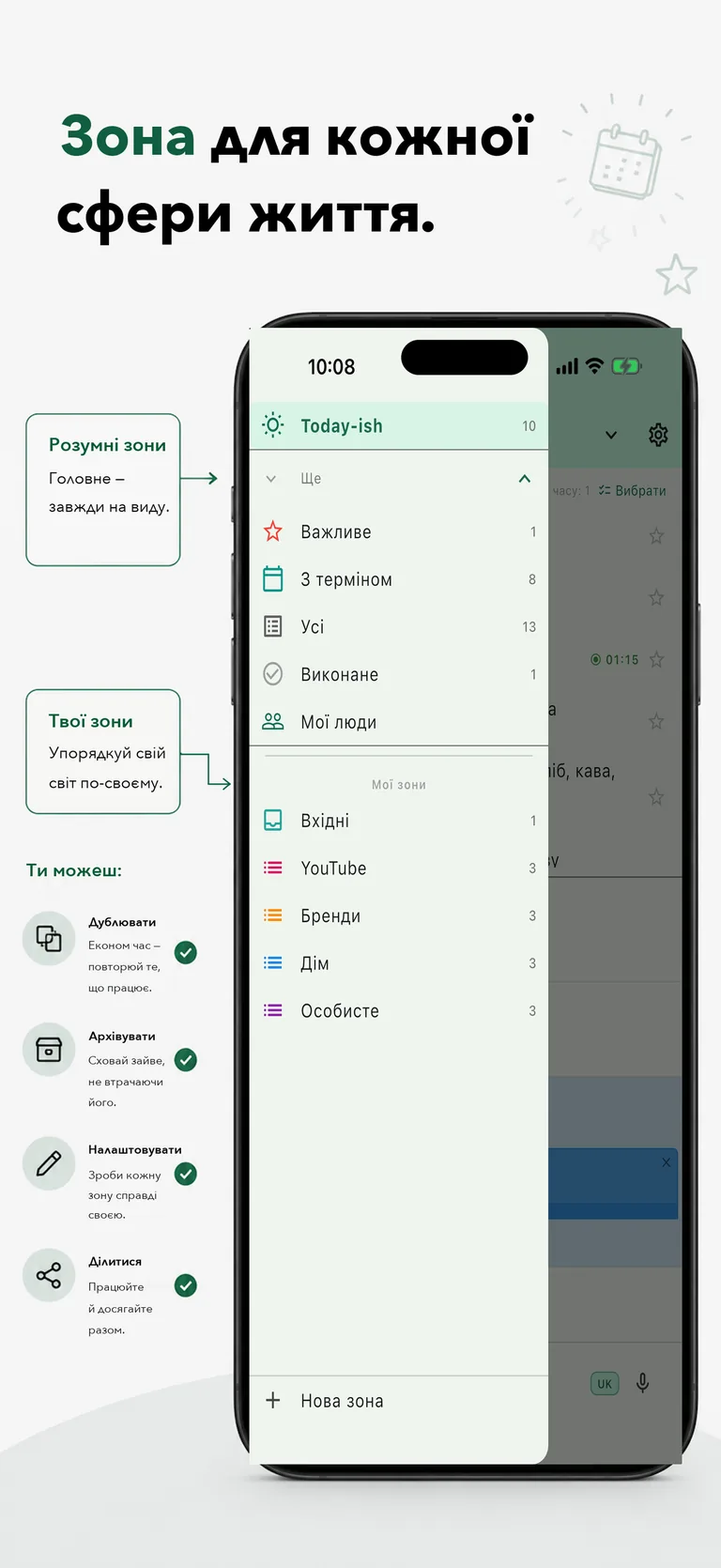Close the blue banner with X

pos(667,1162)
